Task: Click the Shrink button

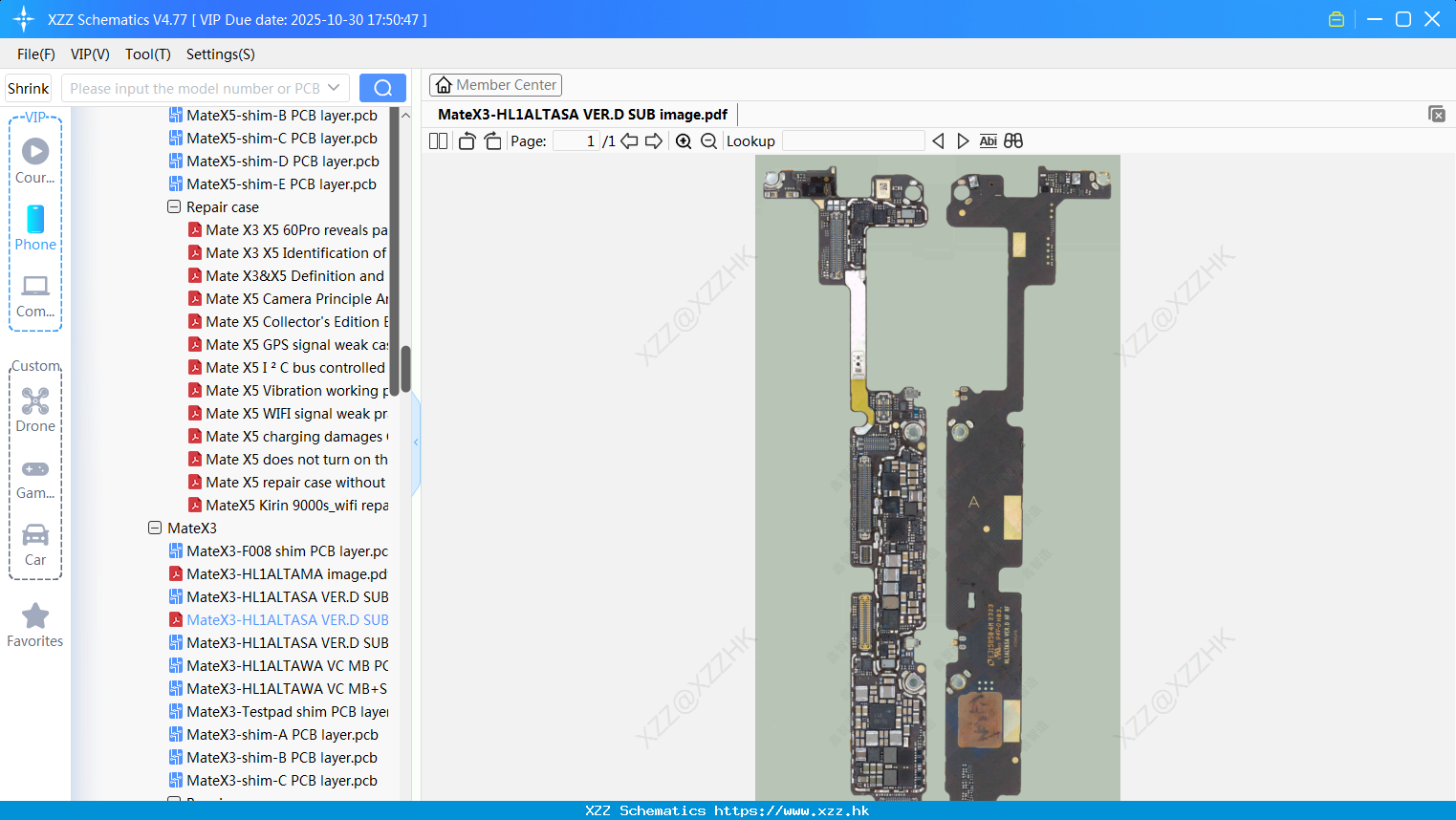Action: coord(29,88)
